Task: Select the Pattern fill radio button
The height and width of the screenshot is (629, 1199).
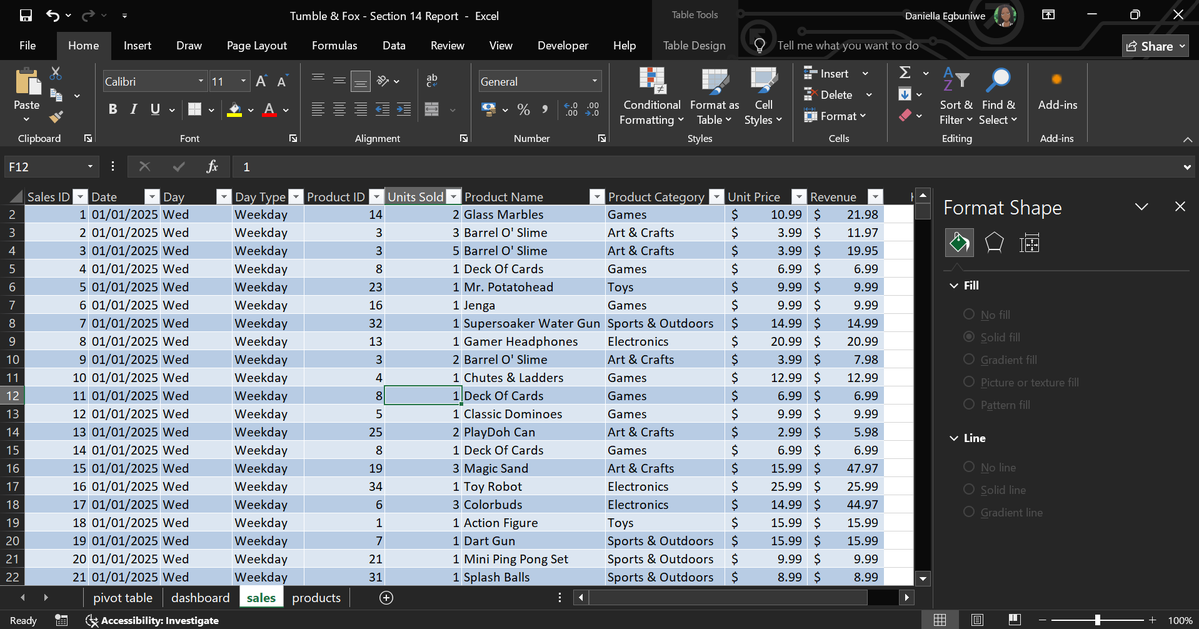Action: pyautogui.click(x=969, y=404)
